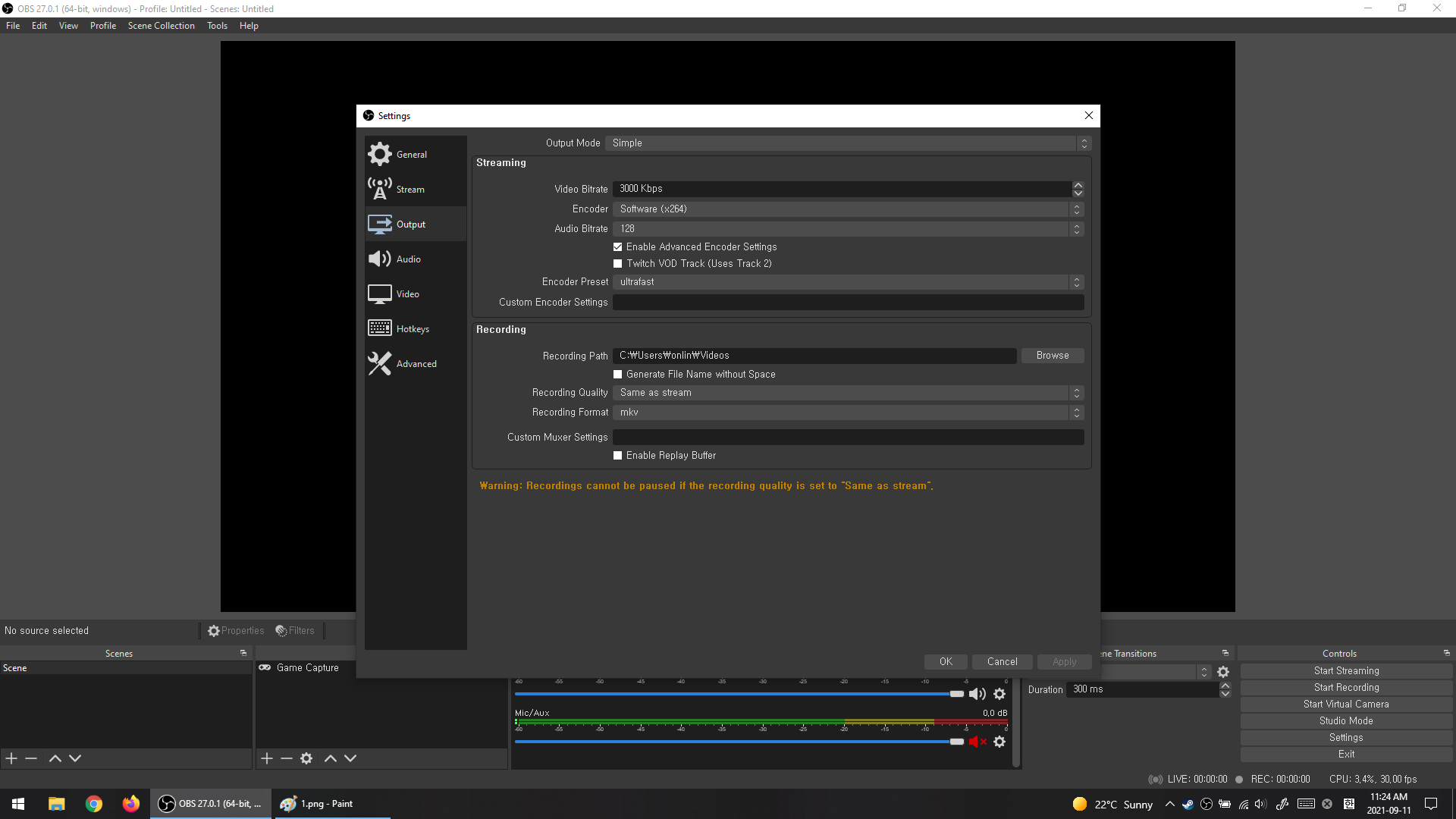Viewport: 1456px width, 819px height.
Task: Go to the Advanced settings section
Action: point(414,364)
